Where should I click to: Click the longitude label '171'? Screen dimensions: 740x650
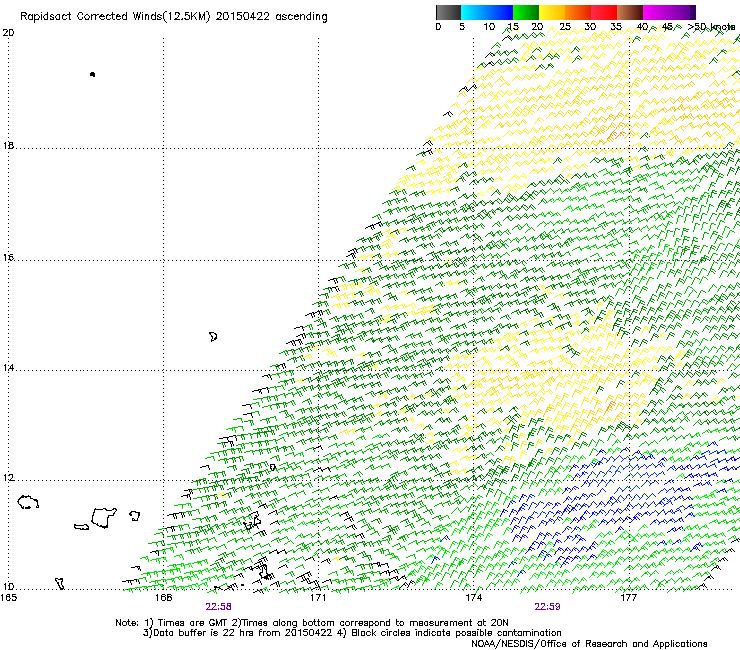(x=318, y=598)
